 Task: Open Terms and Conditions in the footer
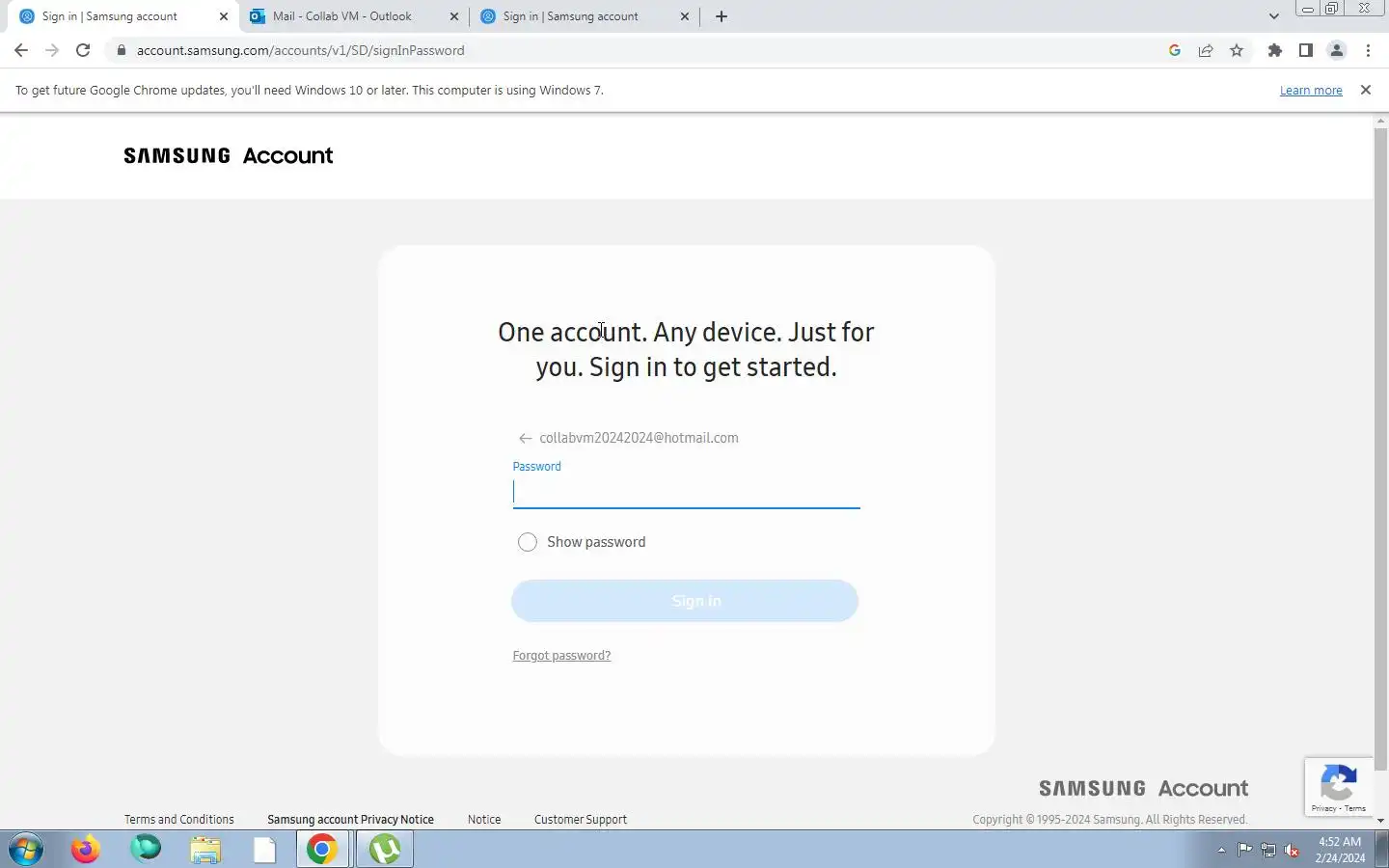click(178, 820)
